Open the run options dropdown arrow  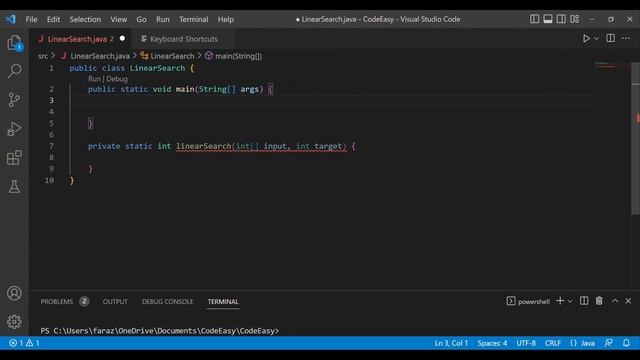click(x=596, y=38)
